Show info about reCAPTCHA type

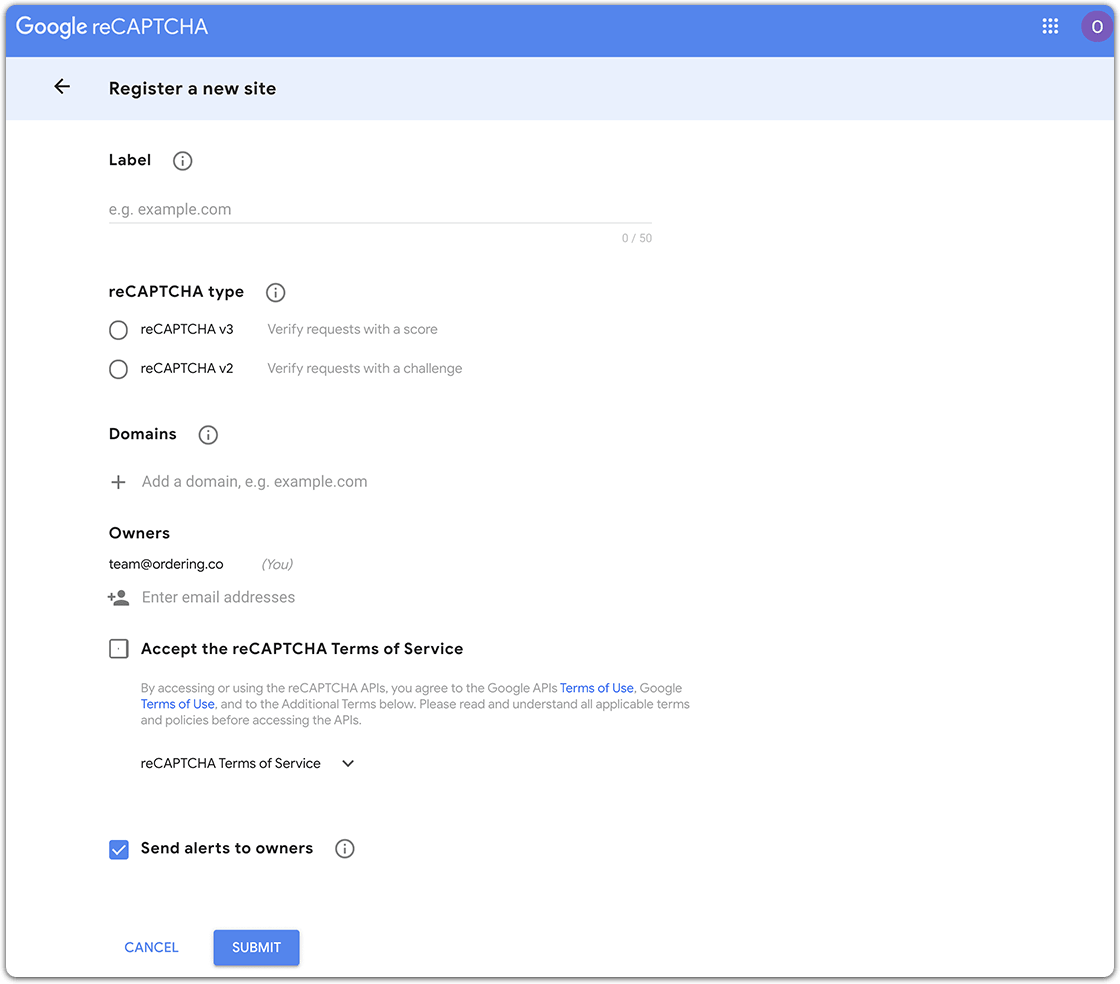click(276, 292)
